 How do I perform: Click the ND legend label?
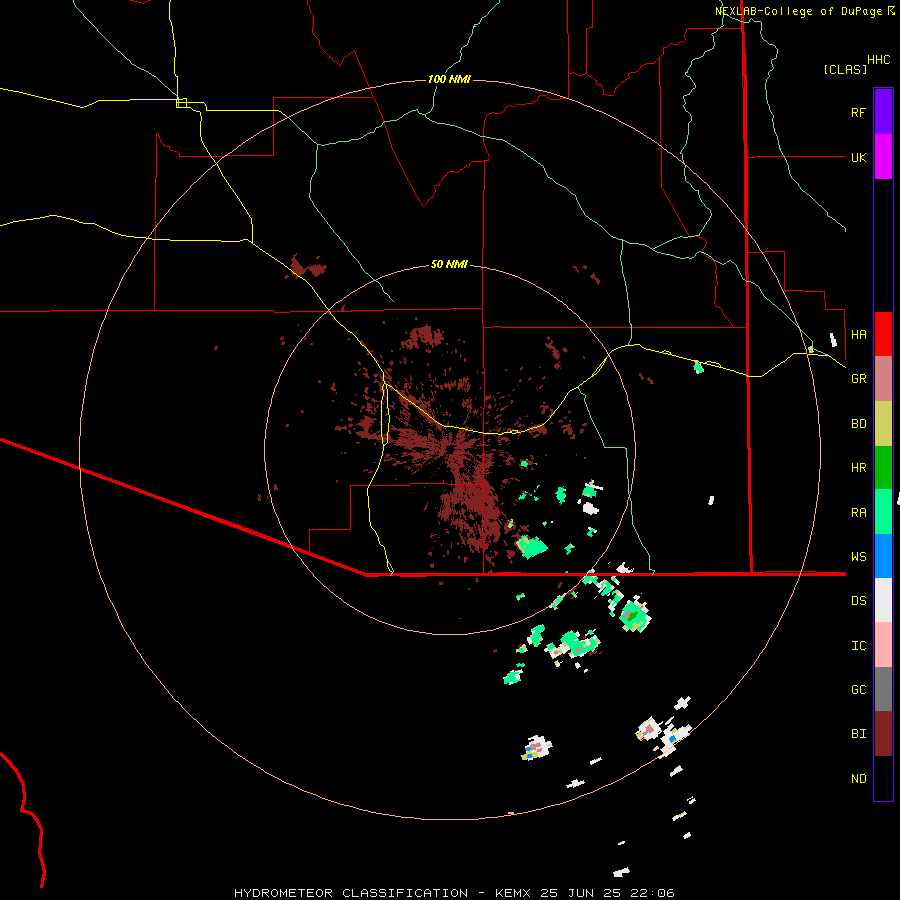(859, 779)
